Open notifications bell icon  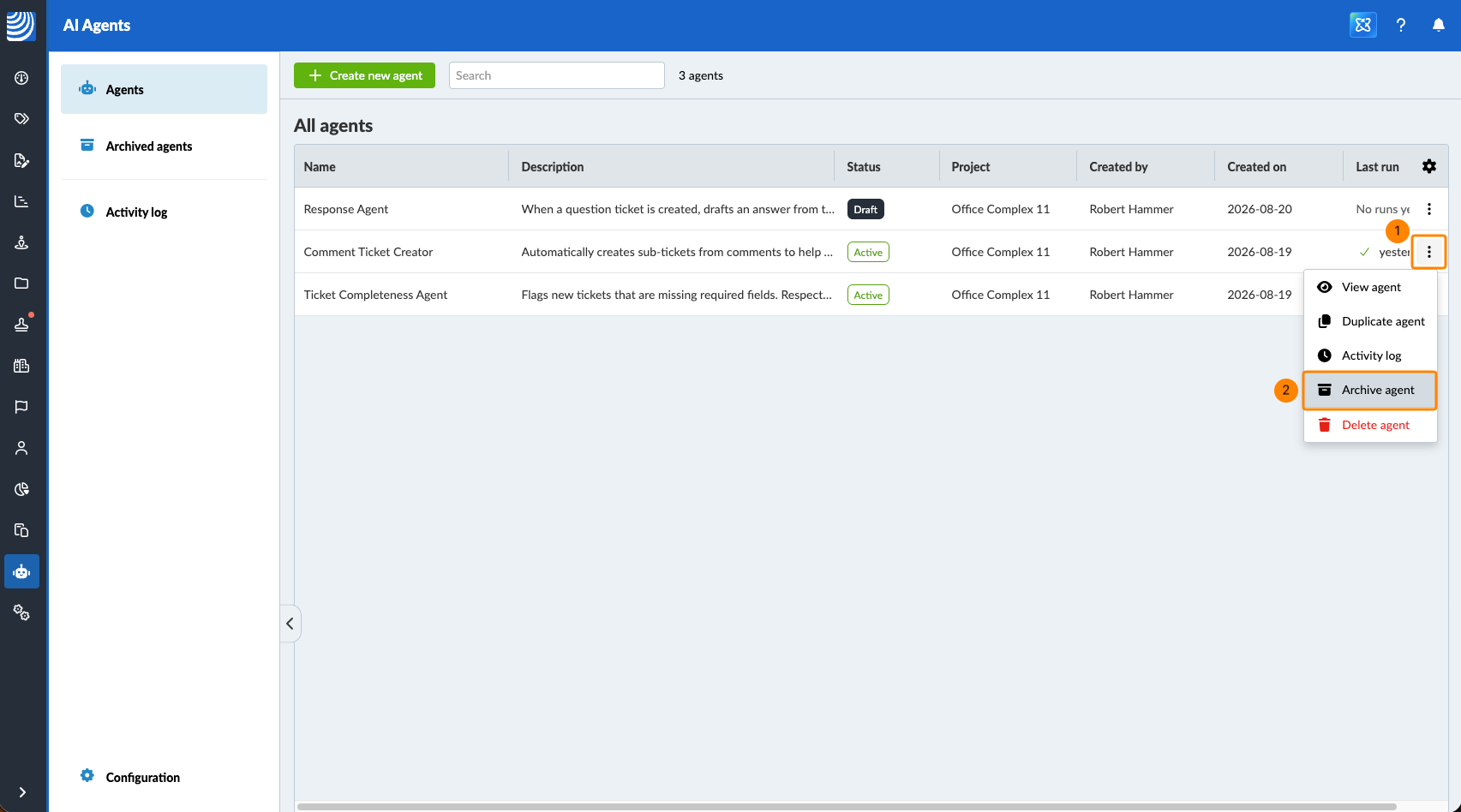1439,25
